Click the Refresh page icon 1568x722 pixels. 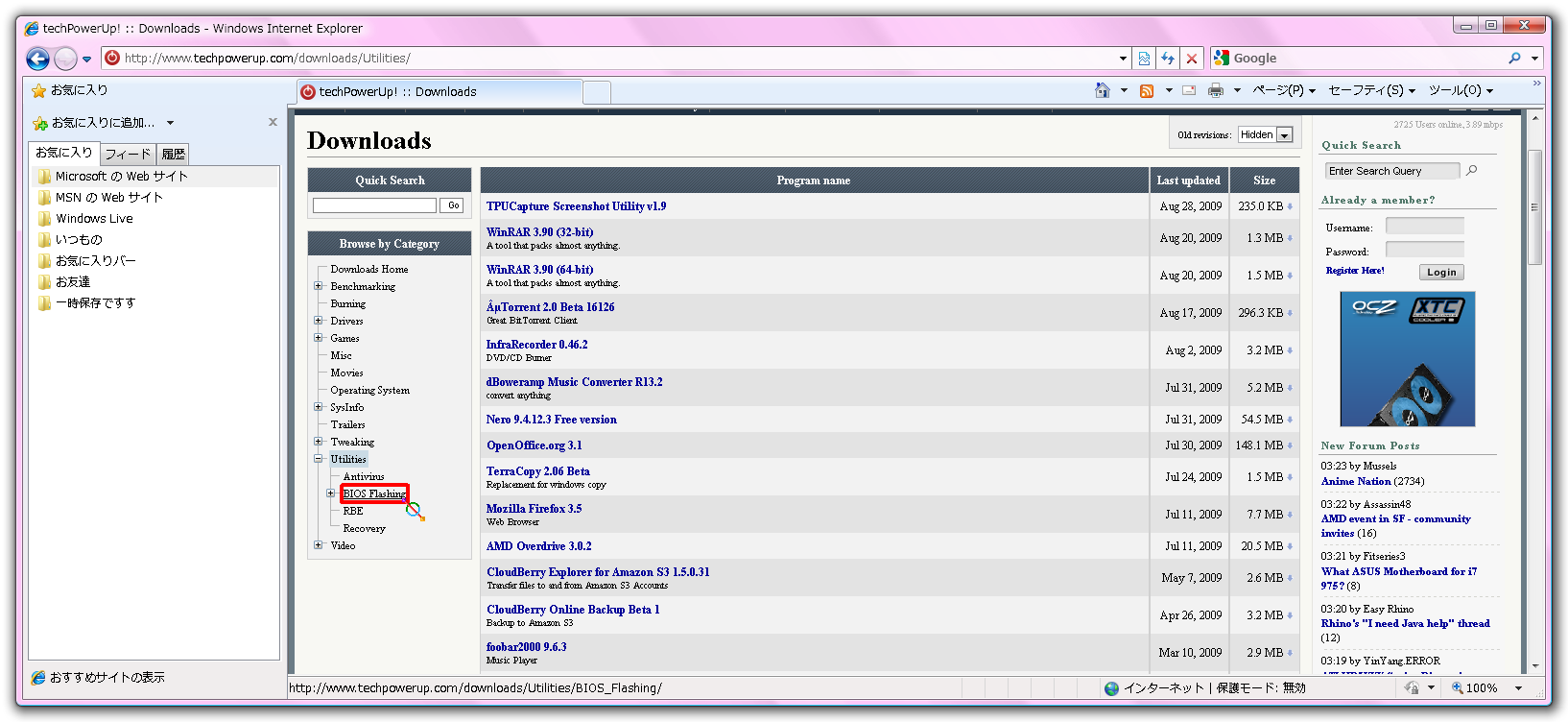tap(1168, 59)
